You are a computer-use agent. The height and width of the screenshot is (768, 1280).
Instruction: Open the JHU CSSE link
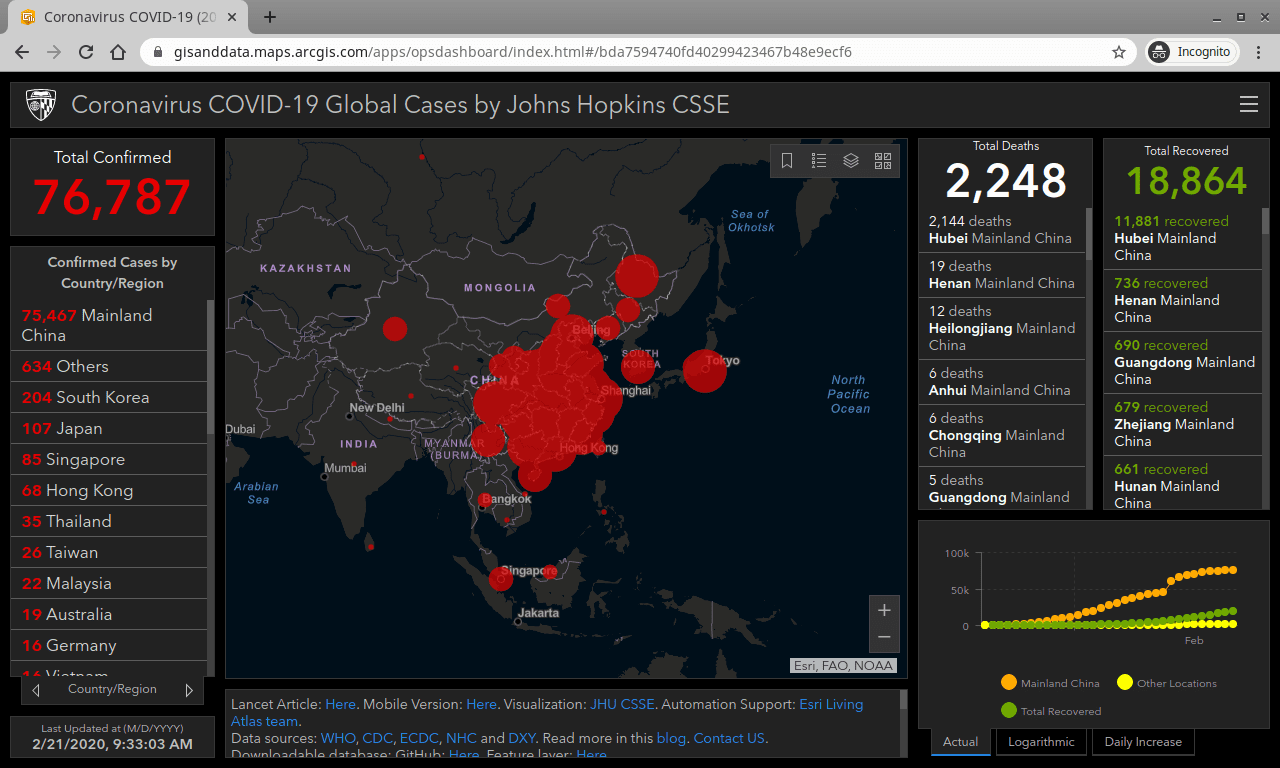click(x=622, y=704)
